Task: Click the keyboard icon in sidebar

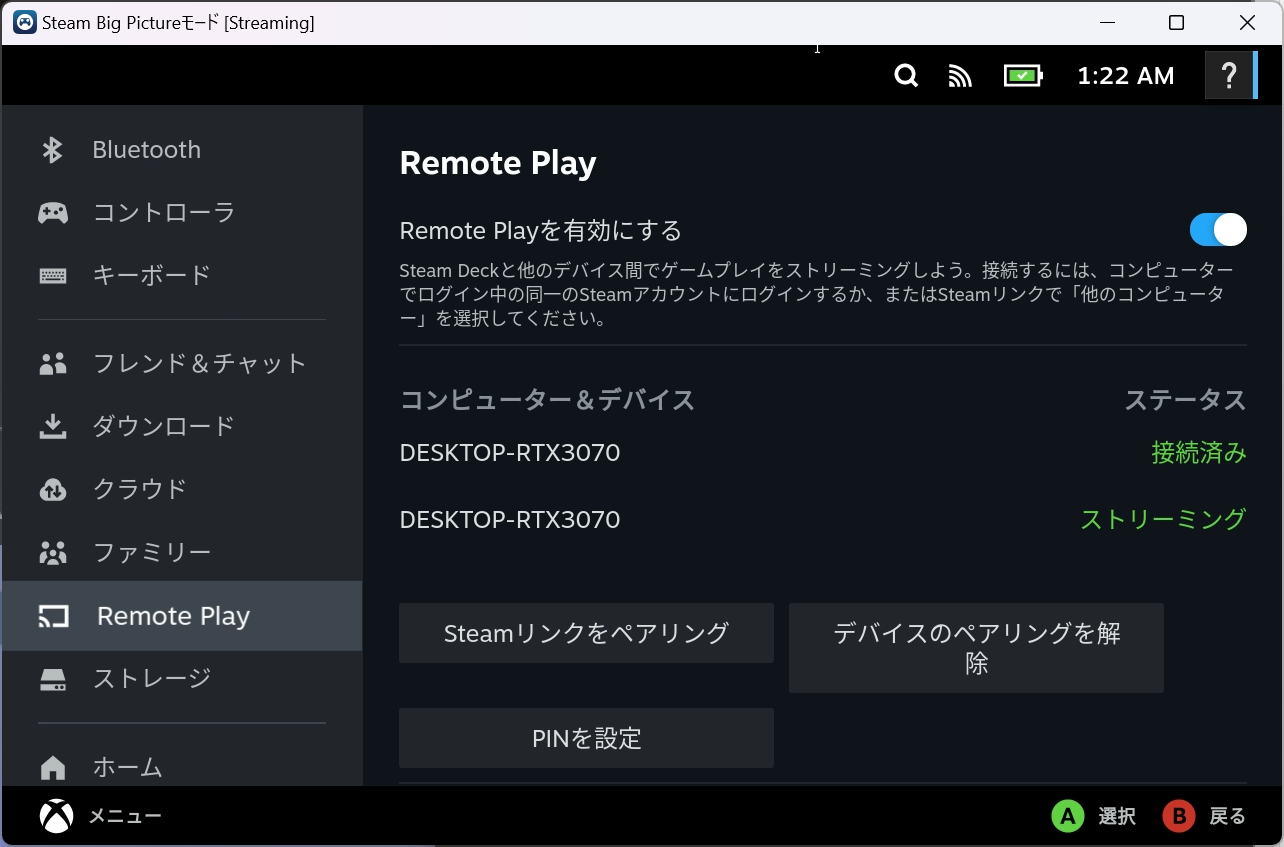Action: tap(53, 275)
